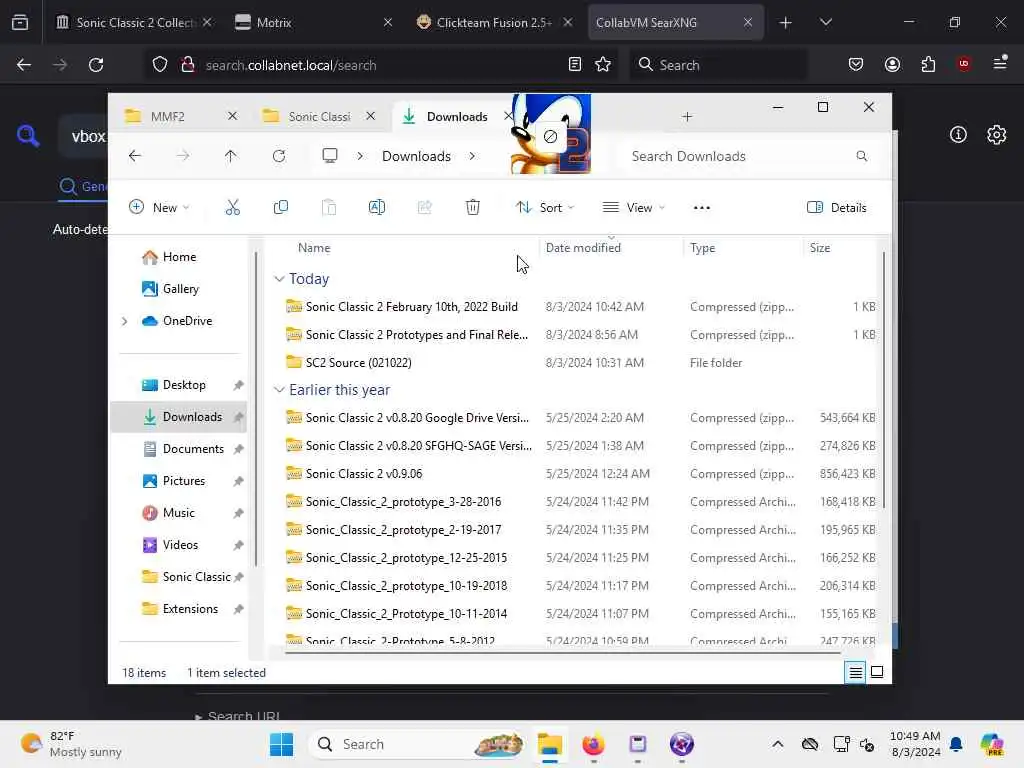
Task: Unpin Pictures pin icon in sidebar
Action: click(238, 481)
